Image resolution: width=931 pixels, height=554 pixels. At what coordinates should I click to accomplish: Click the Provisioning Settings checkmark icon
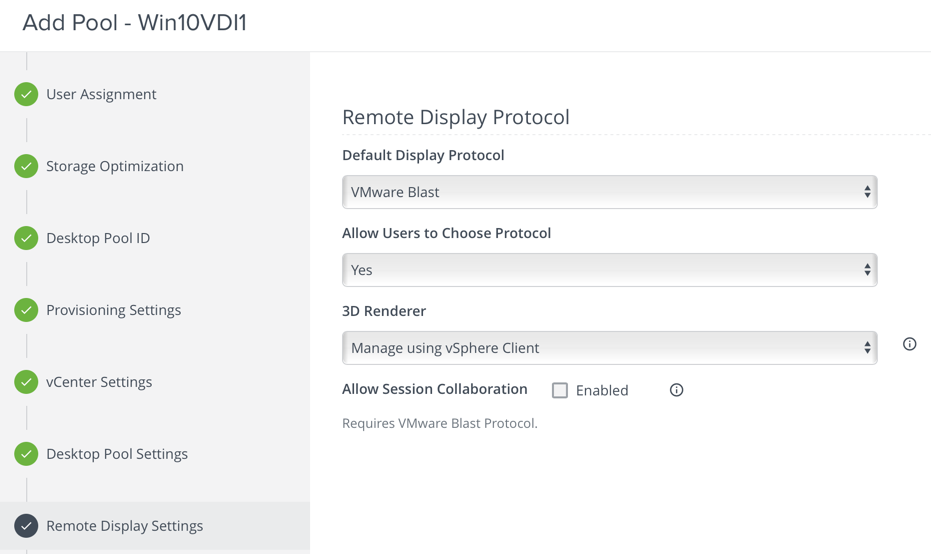click(x=26, y=310)
